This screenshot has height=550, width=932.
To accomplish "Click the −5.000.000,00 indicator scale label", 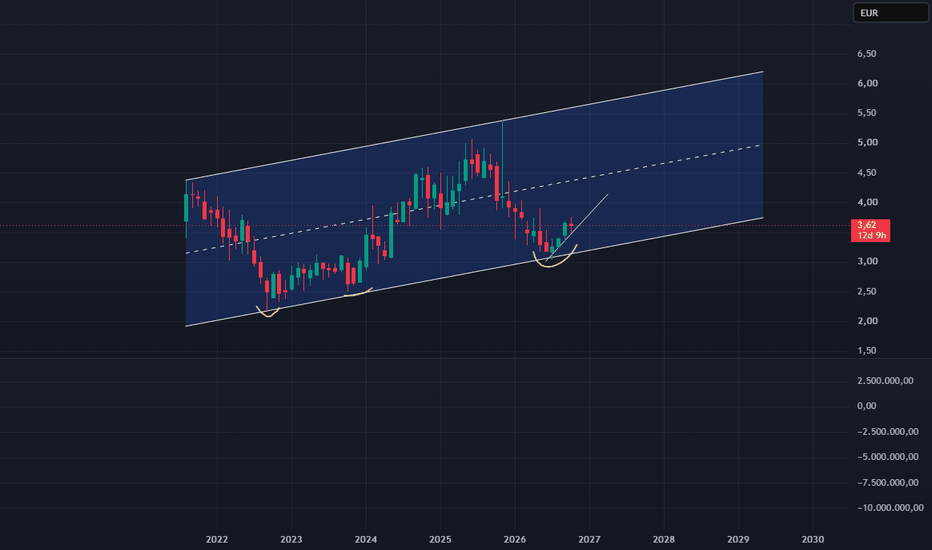I will 887,457.
